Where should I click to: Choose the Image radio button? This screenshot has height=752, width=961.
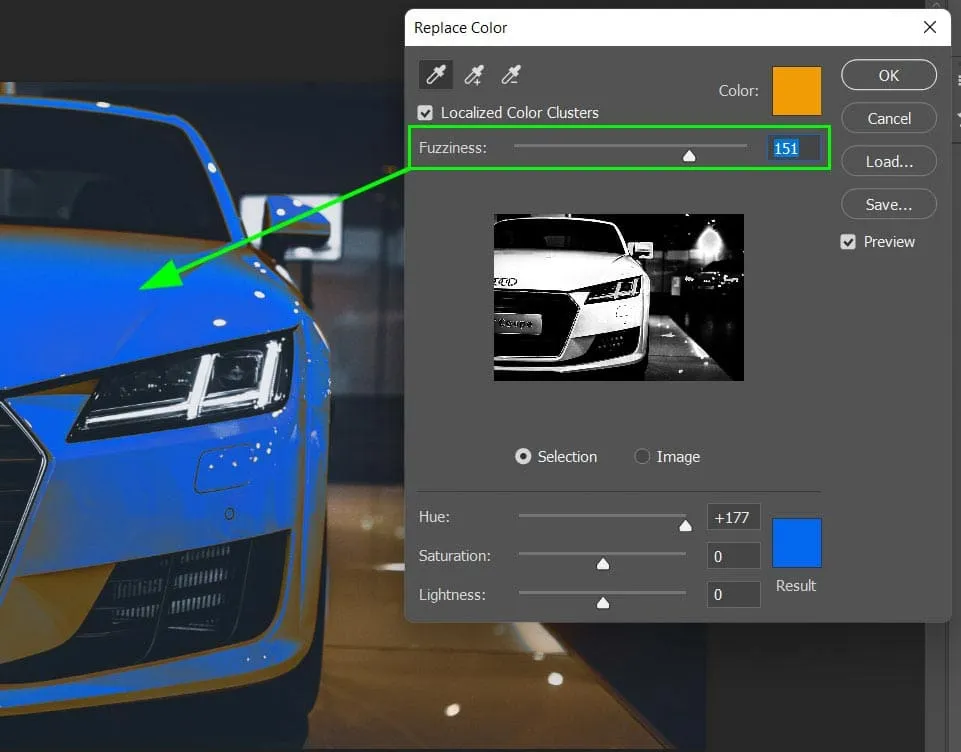tap(643, 457)
